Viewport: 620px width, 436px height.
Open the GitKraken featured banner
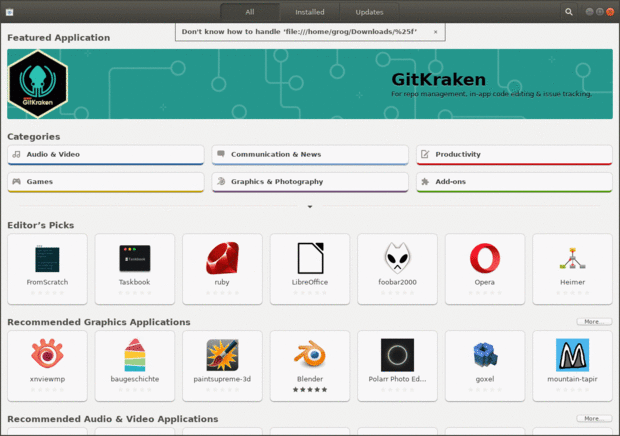310,84
